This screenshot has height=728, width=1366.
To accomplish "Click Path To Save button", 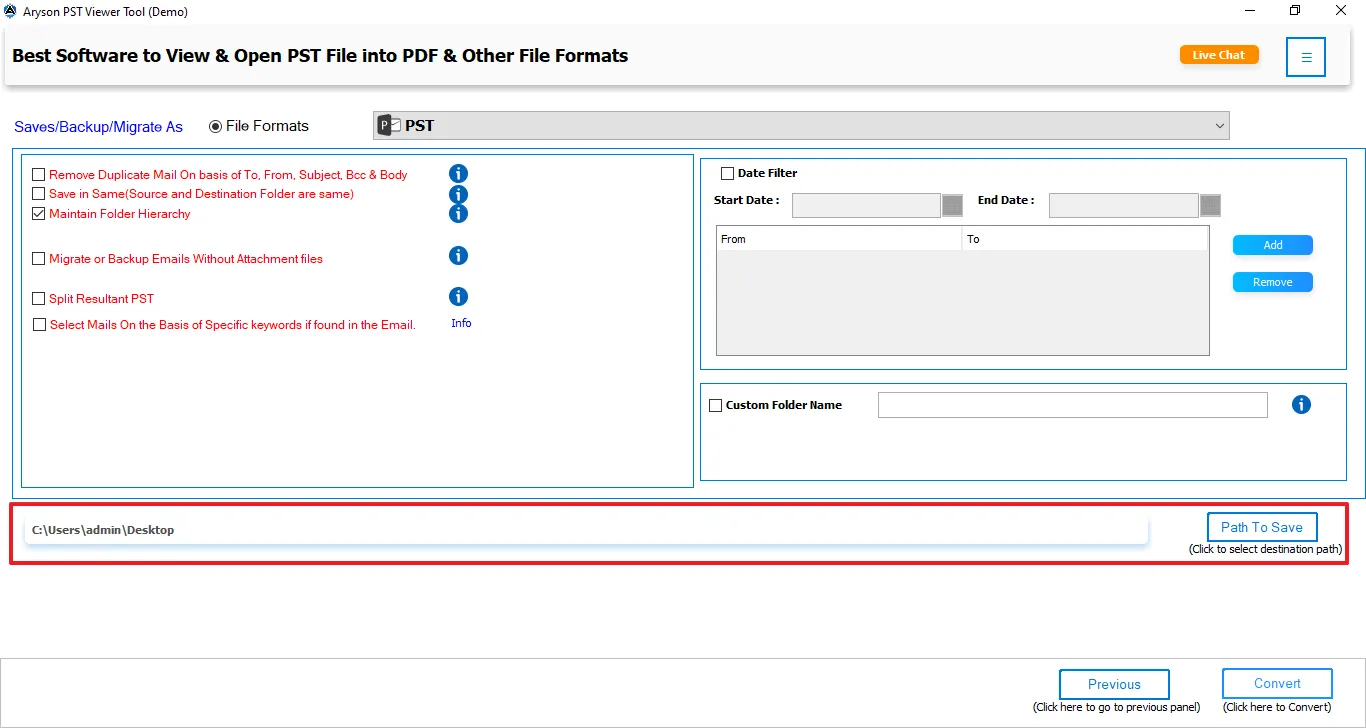I will [x=1262, y=527].
